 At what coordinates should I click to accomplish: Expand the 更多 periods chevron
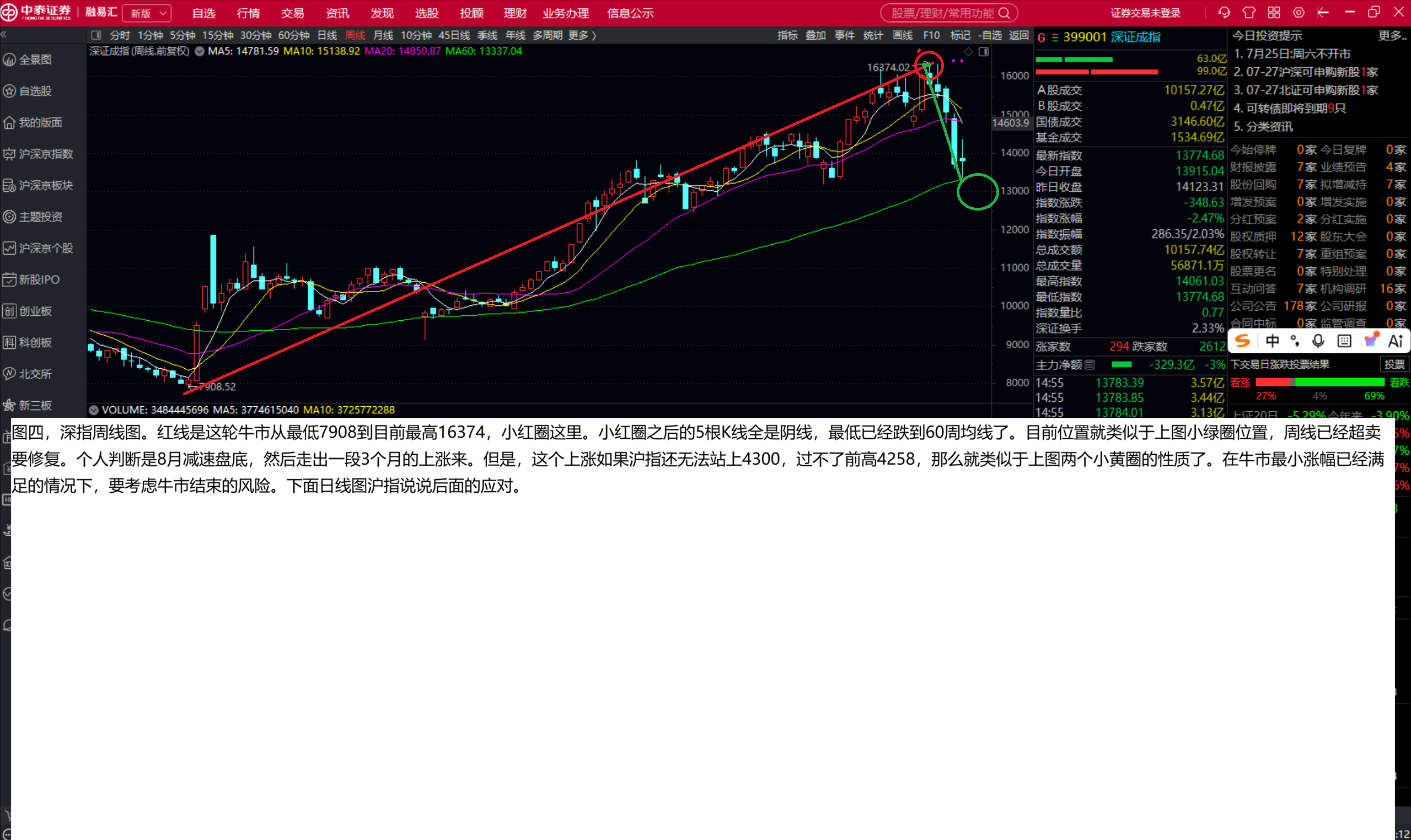583,35
